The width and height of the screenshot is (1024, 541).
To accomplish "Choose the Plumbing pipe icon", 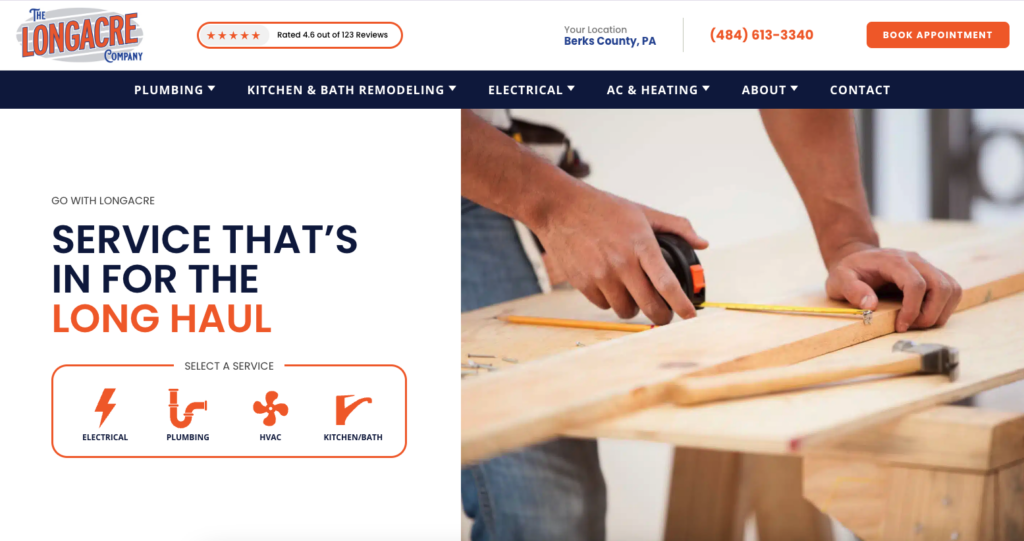I will tap(187, 408).
